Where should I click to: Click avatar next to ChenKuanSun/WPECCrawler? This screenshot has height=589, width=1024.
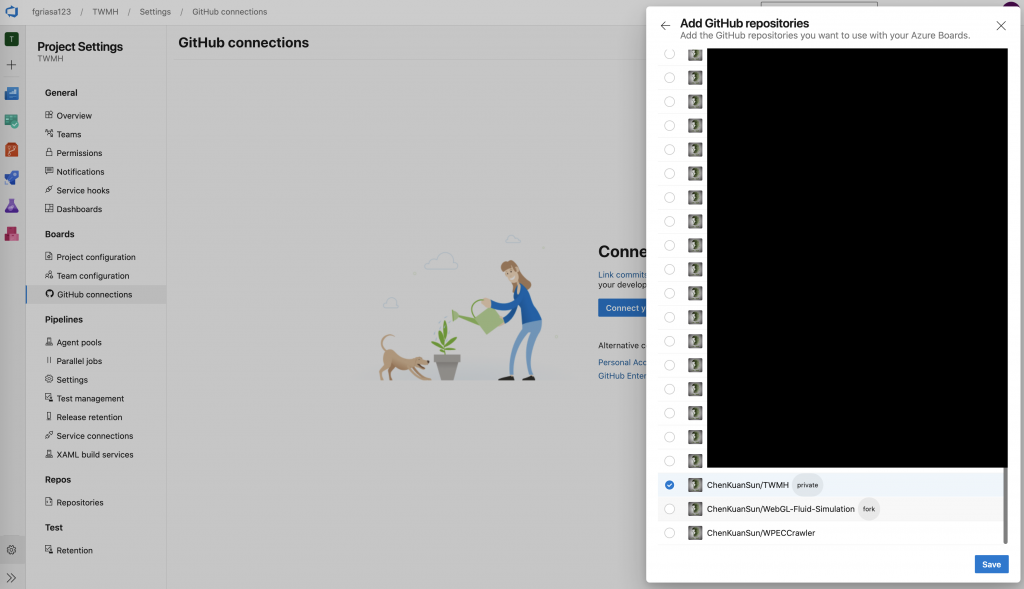pyautogui.click(x=695, y=533)
